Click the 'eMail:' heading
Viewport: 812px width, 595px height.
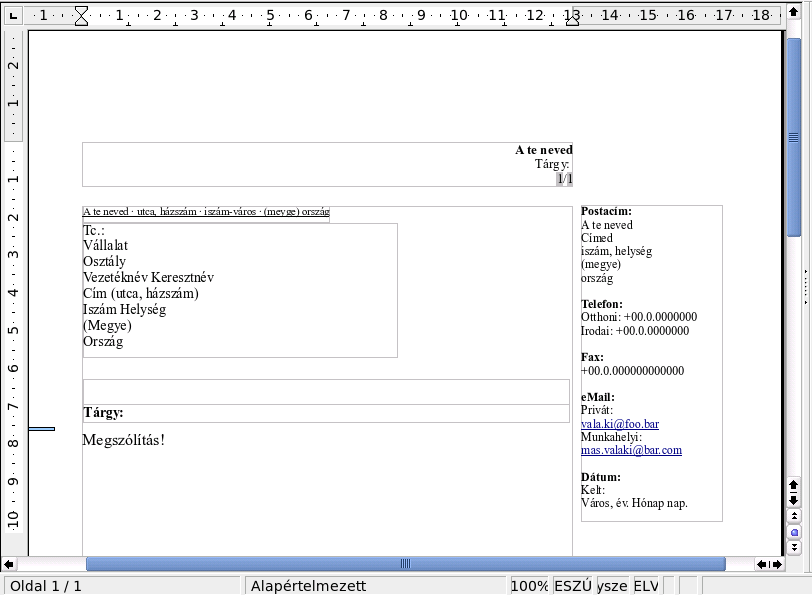pyautogui.click(x=598, y=397)
